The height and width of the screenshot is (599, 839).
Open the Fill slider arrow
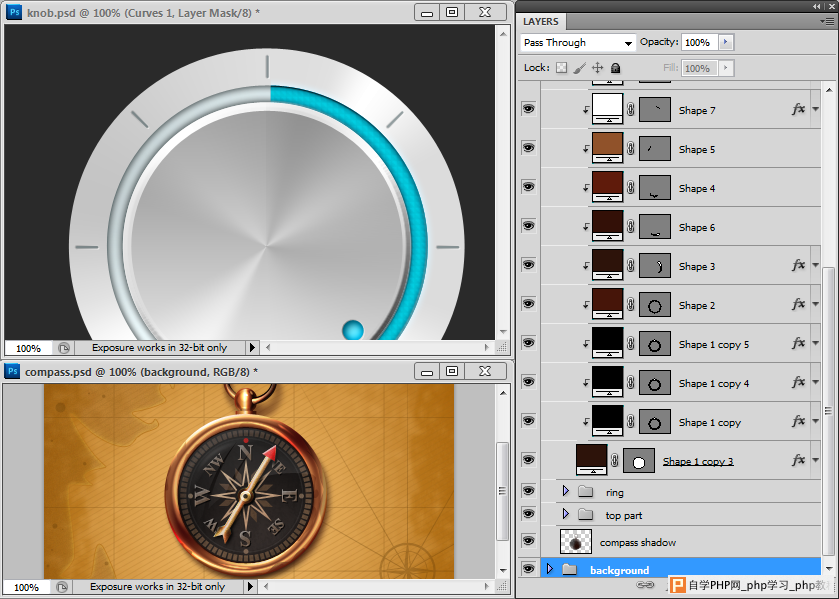coord(726,68)
